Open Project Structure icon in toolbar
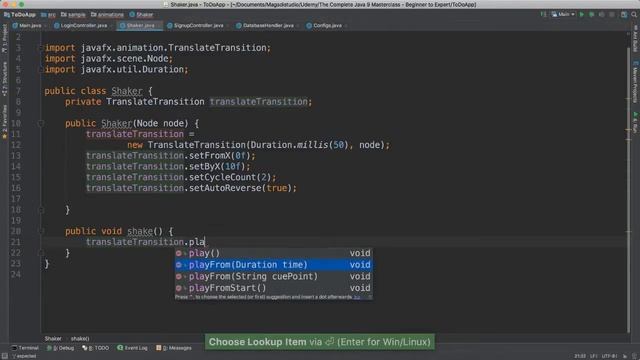Screen dimensions: 640x360 [x=624, y=14]
